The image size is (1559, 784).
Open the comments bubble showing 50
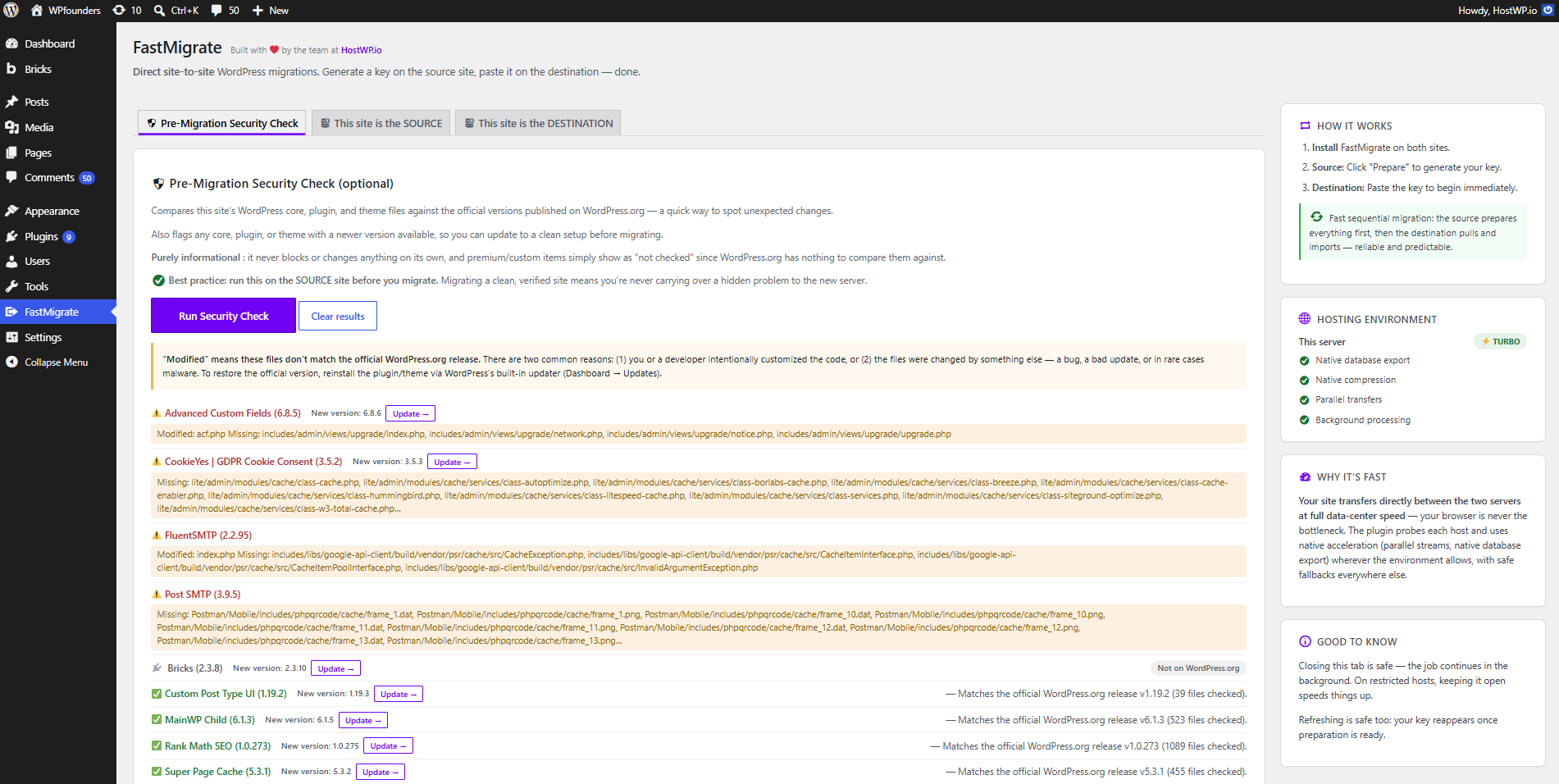[x=217, y=11]
